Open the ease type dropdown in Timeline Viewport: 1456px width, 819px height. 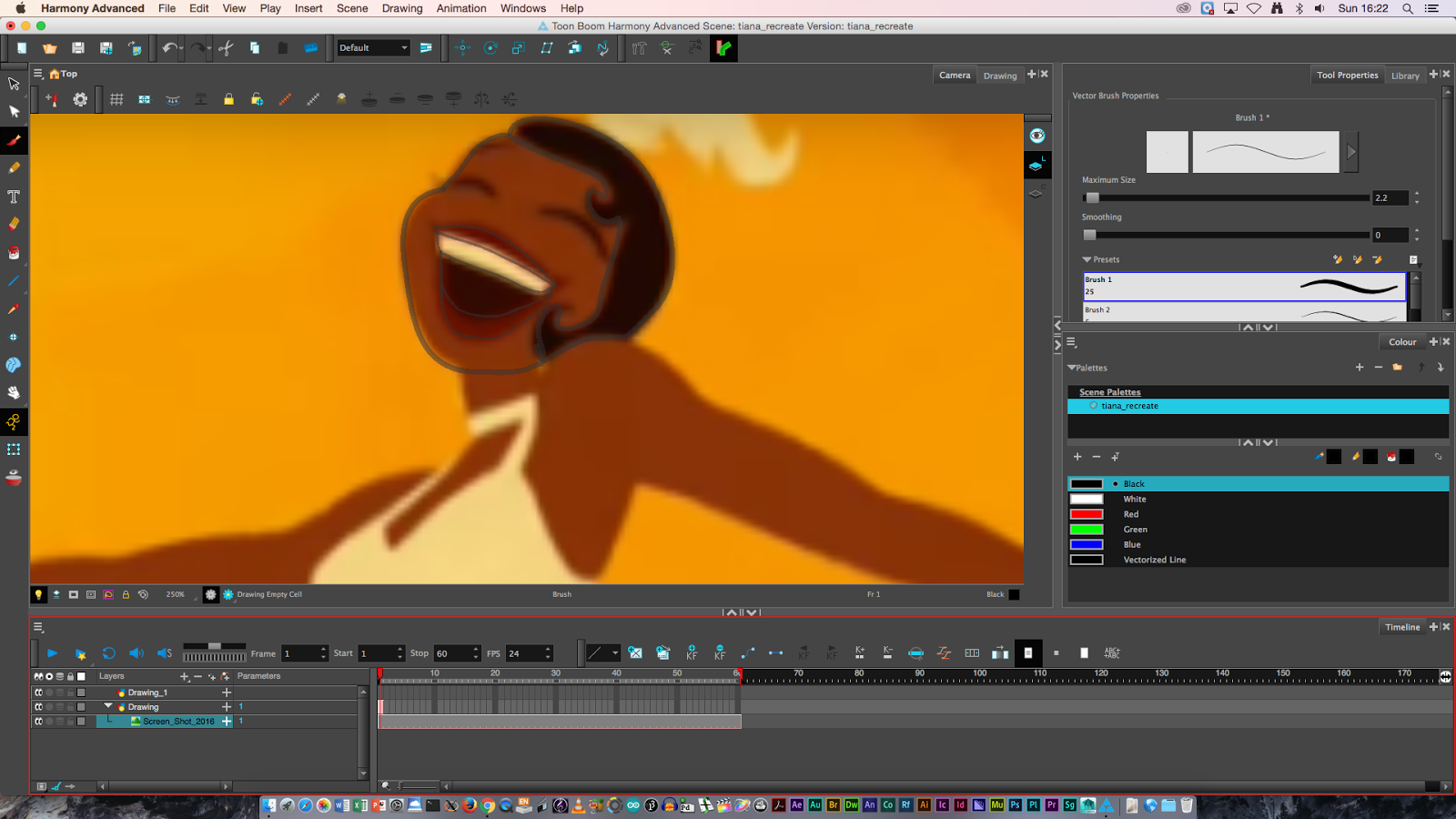[602, 652]
